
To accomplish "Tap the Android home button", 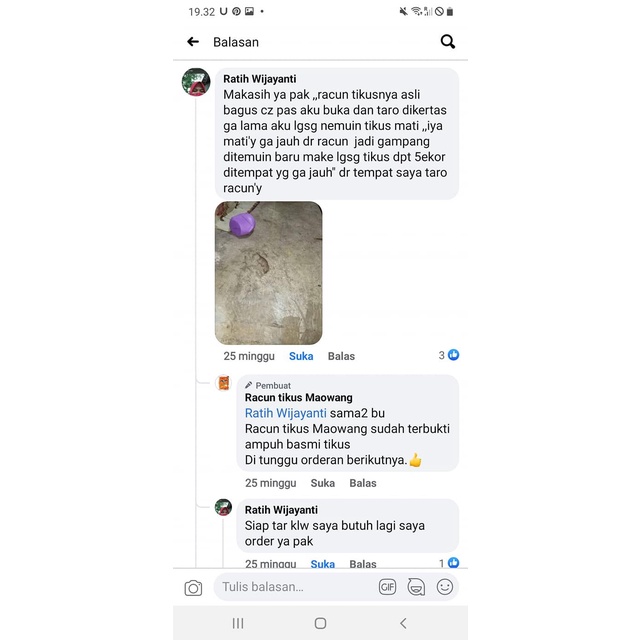I will pos(320,623).
